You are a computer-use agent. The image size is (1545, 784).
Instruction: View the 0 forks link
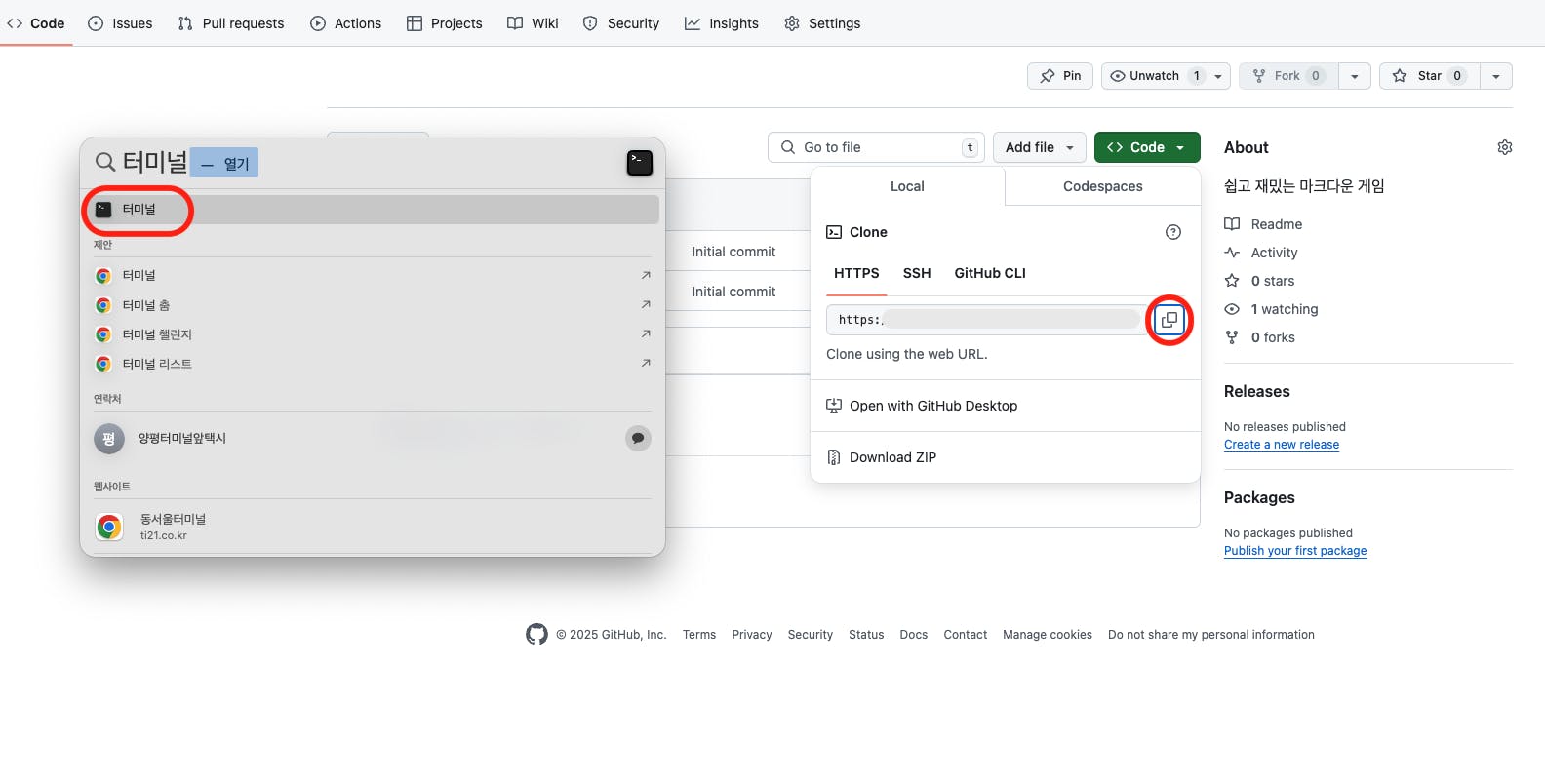point(1259,337)
